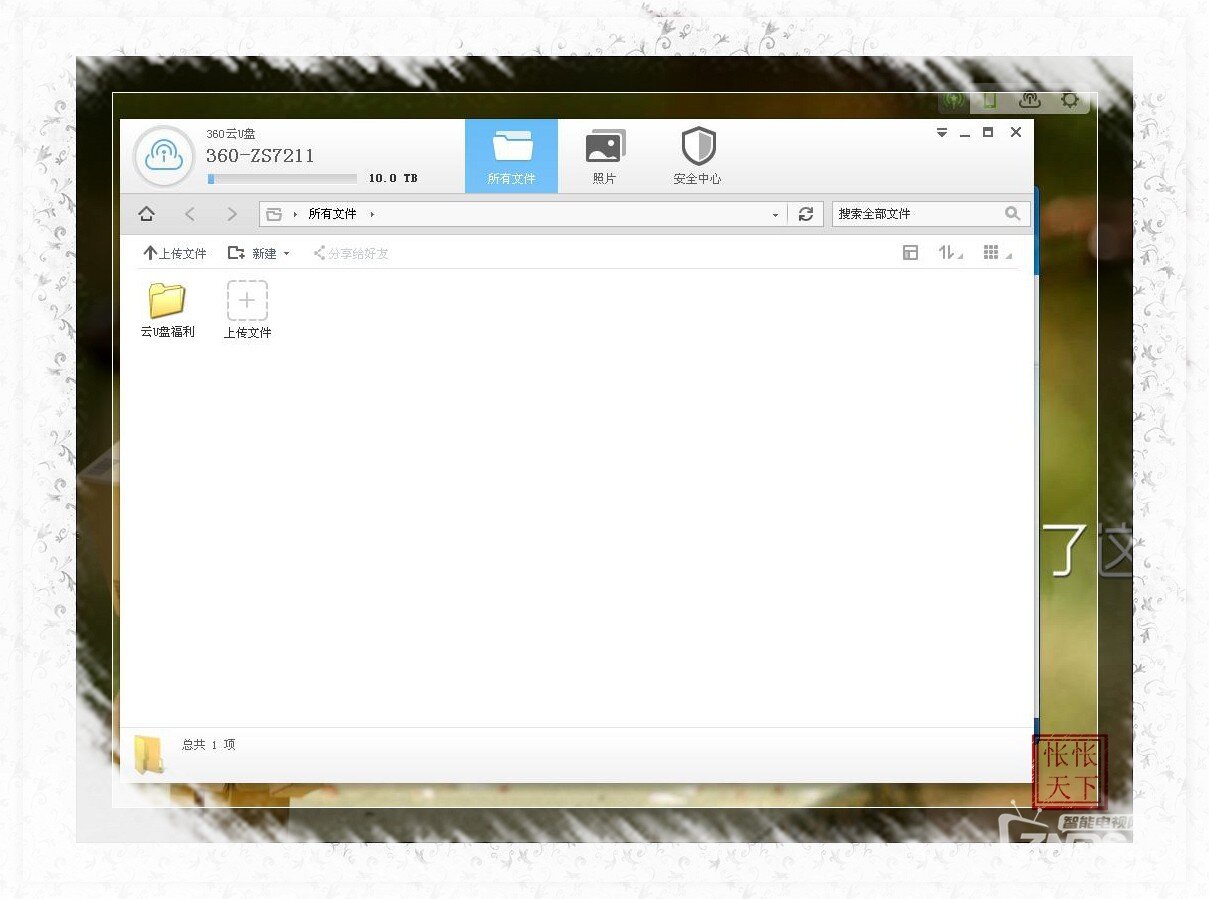Open the 所有文件 tab
The height and width of the screenshot is (899, 1209).
point(512,156)
